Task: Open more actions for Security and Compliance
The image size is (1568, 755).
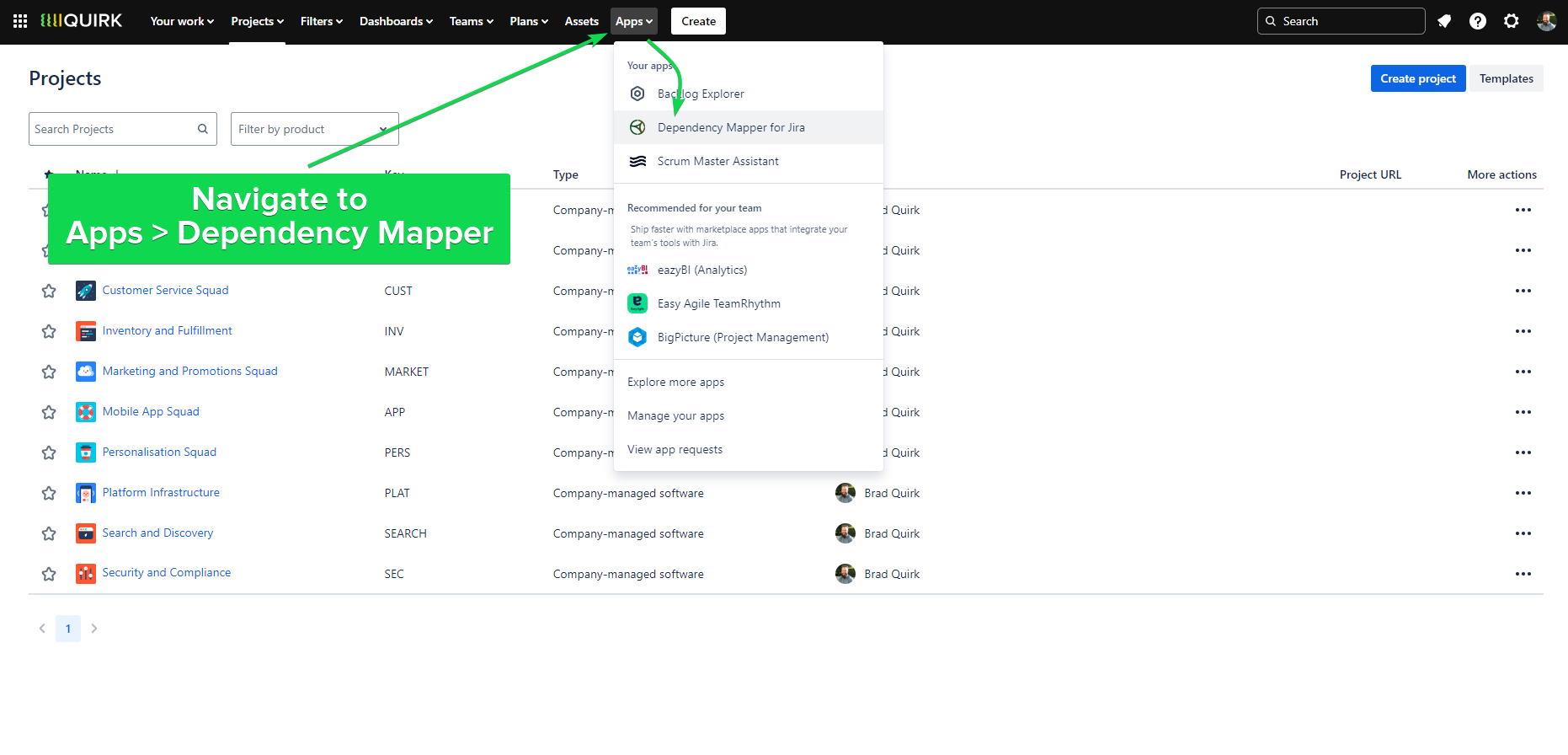Action: tap(1523, 574)
